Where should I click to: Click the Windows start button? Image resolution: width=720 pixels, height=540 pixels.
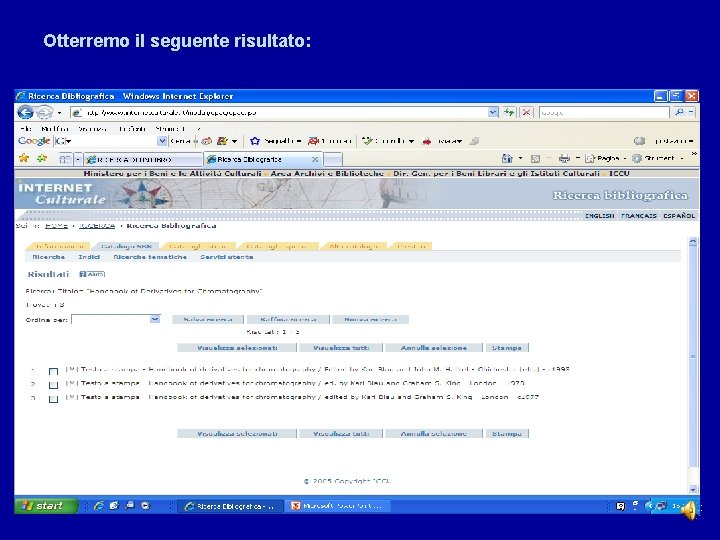pos(46,506)
